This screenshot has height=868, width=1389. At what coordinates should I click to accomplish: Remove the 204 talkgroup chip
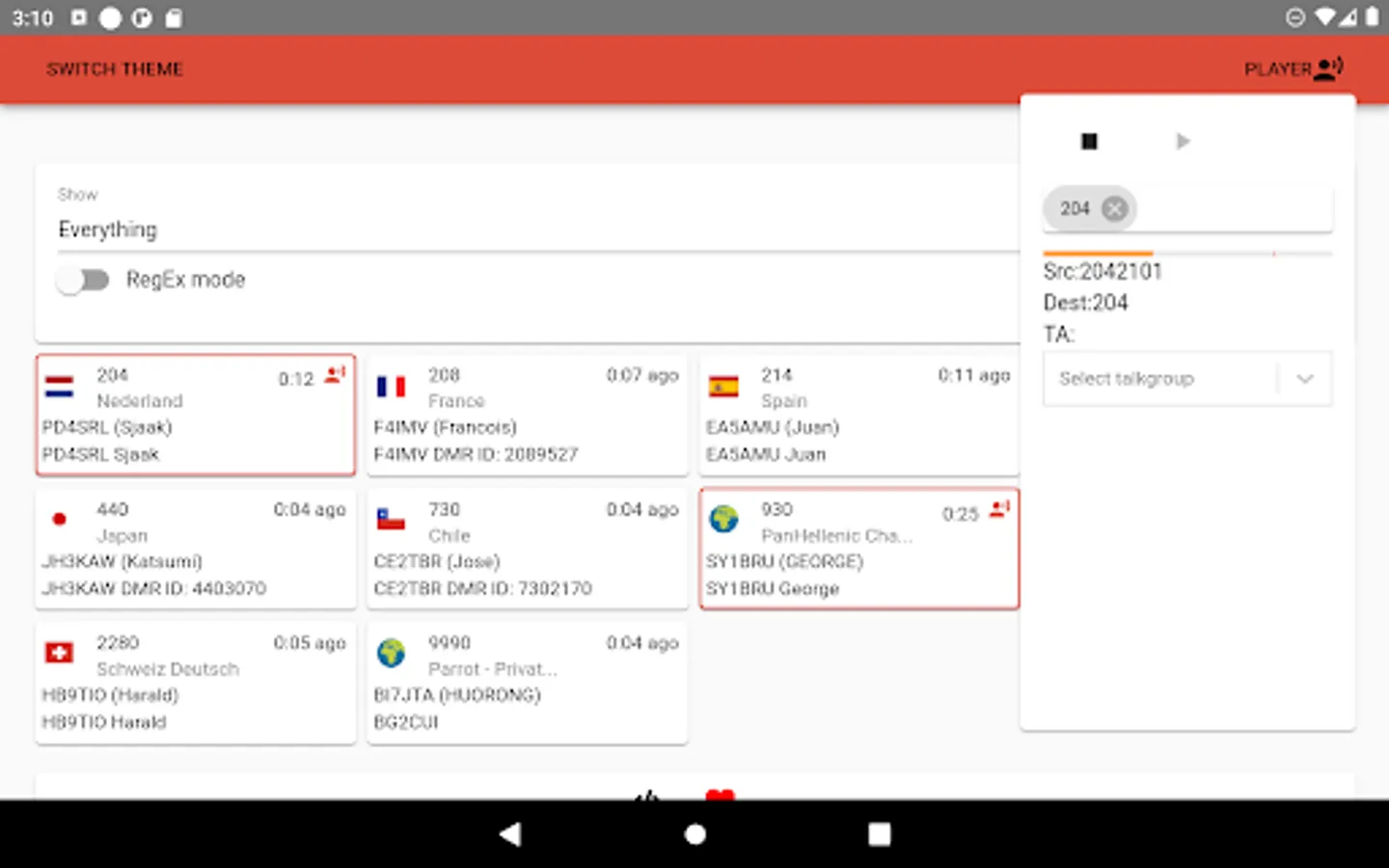click(x=1114, y=209)
